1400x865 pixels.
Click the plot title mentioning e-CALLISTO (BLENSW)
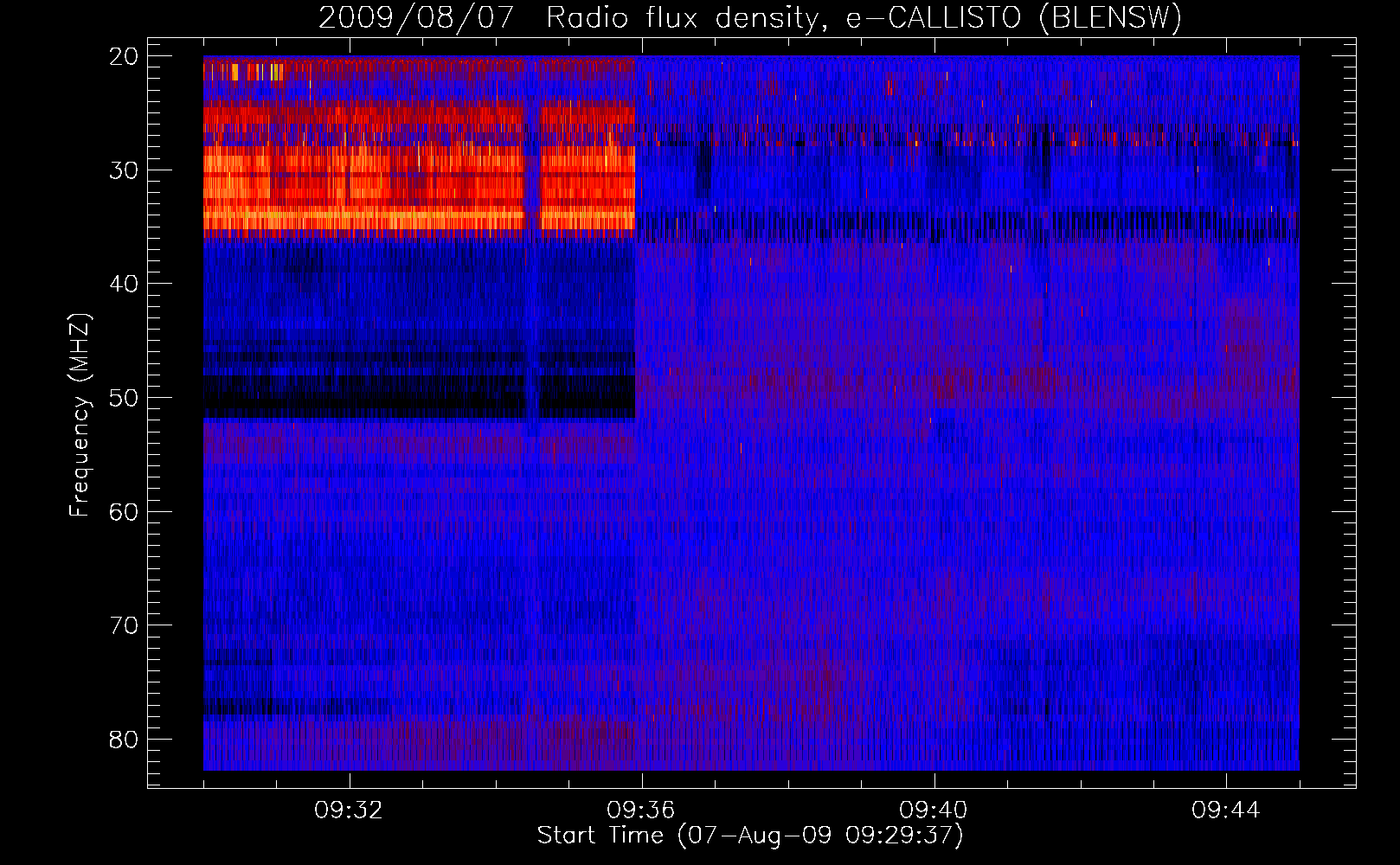[750, 17]
